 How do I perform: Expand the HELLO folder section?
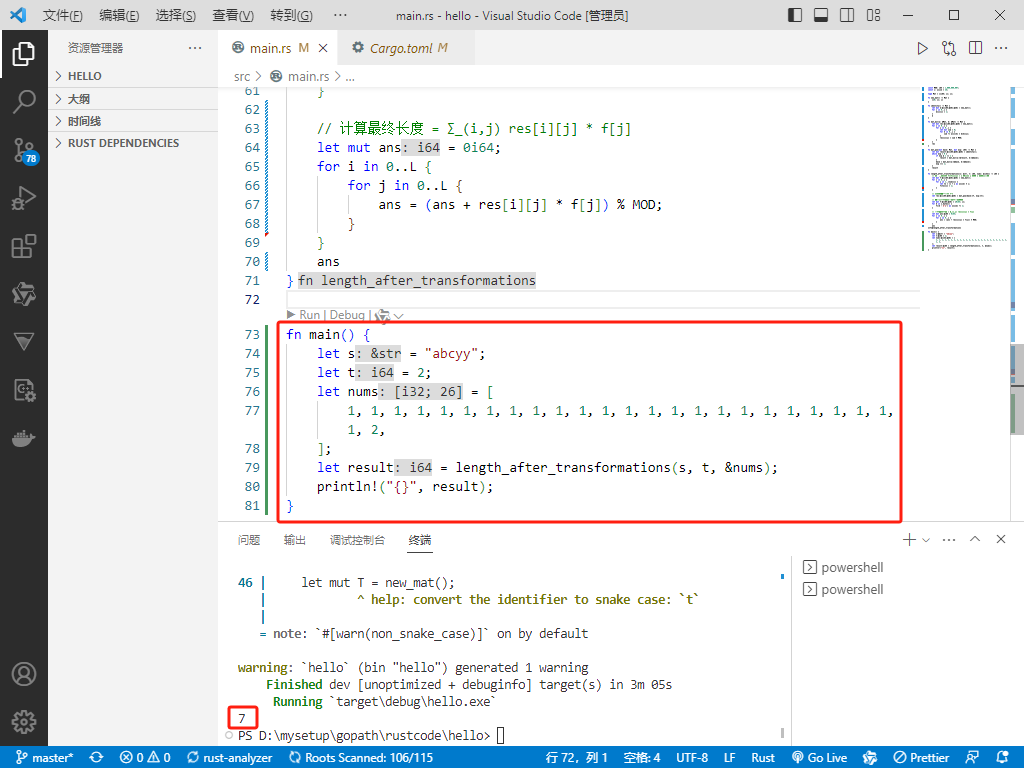pos(133,76)
